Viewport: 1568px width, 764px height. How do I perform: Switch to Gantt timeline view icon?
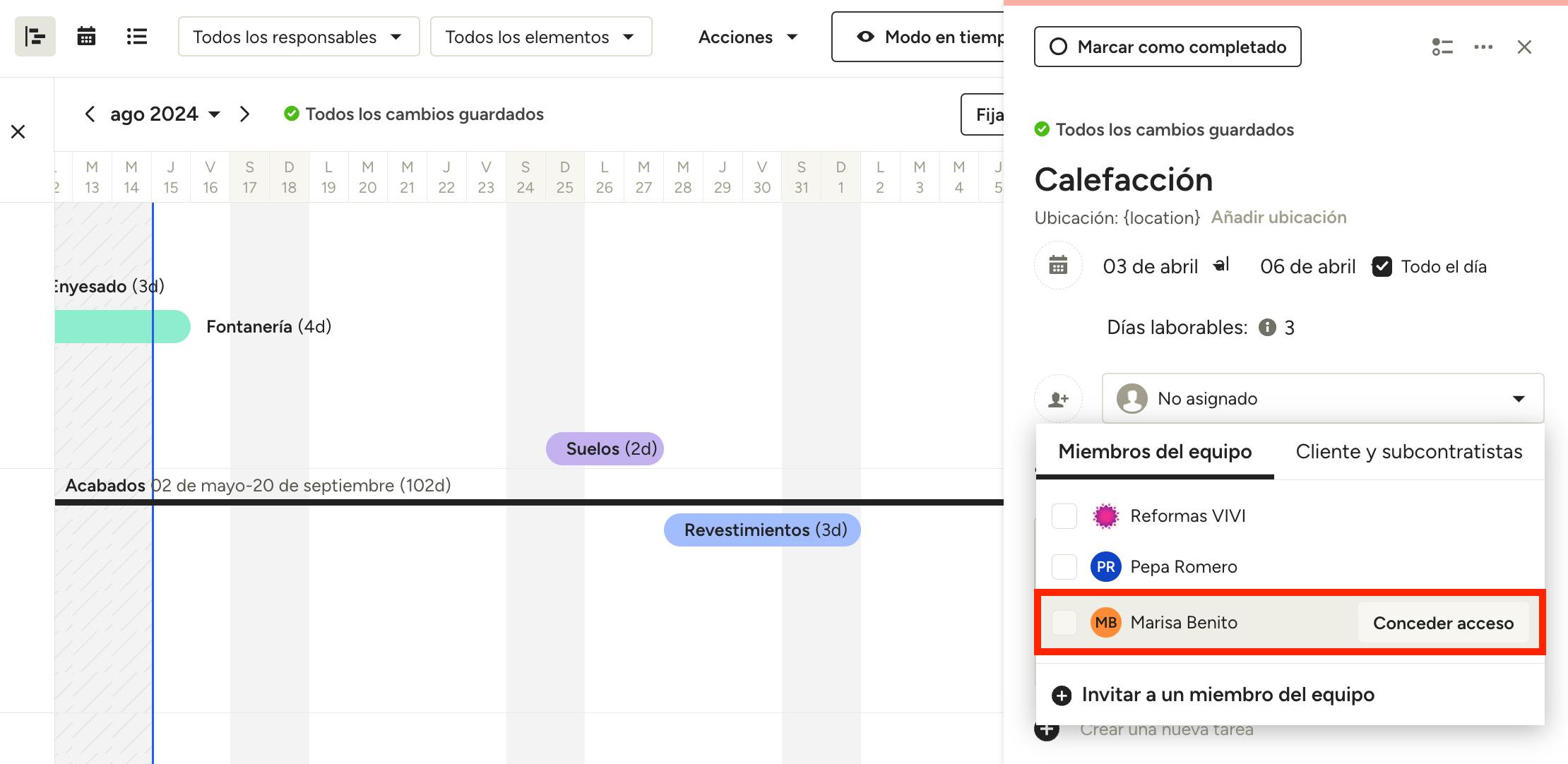click(x=35, y=36)
